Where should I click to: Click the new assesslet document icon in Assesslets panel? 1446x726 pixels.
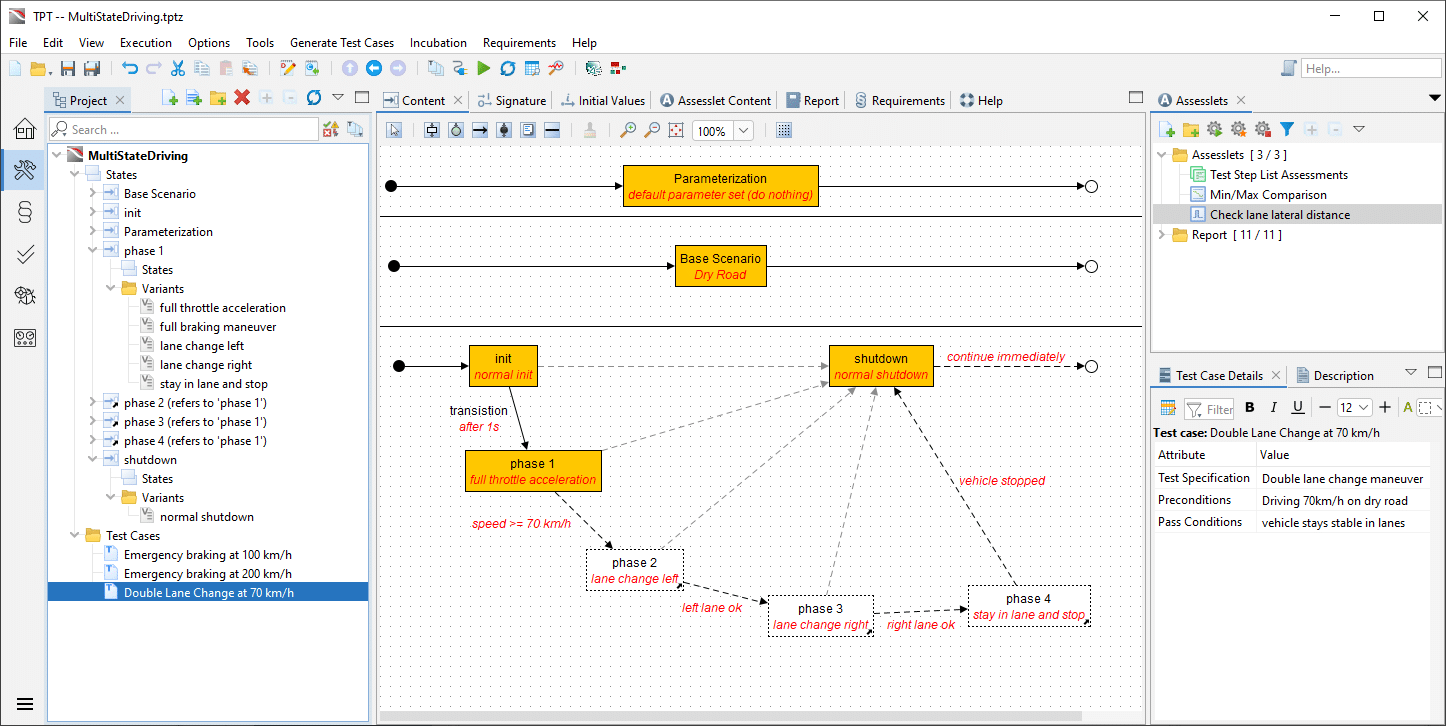pyautogui.click(x=1166, y=129)
